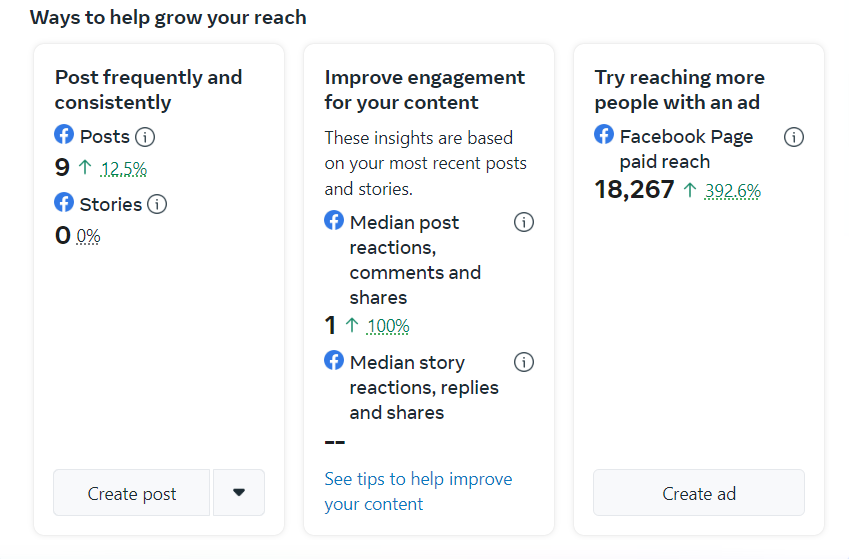Click the 392.6% paid reach change

click(x=732, y=190)
